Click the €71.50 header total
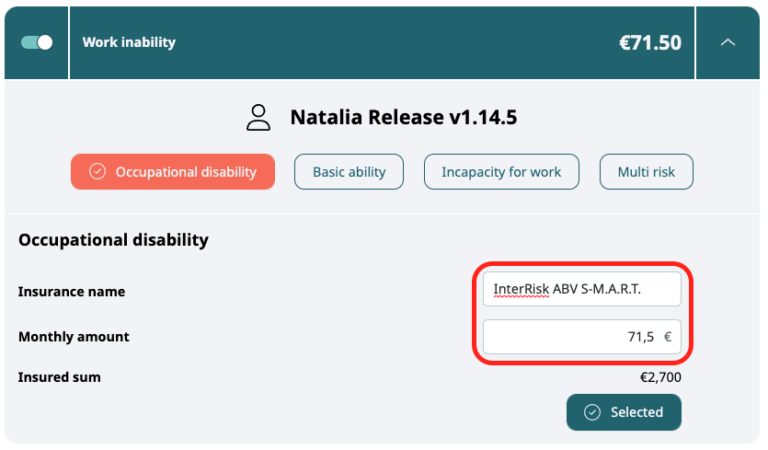The image size is (768, 450). [x=650, y=43]
